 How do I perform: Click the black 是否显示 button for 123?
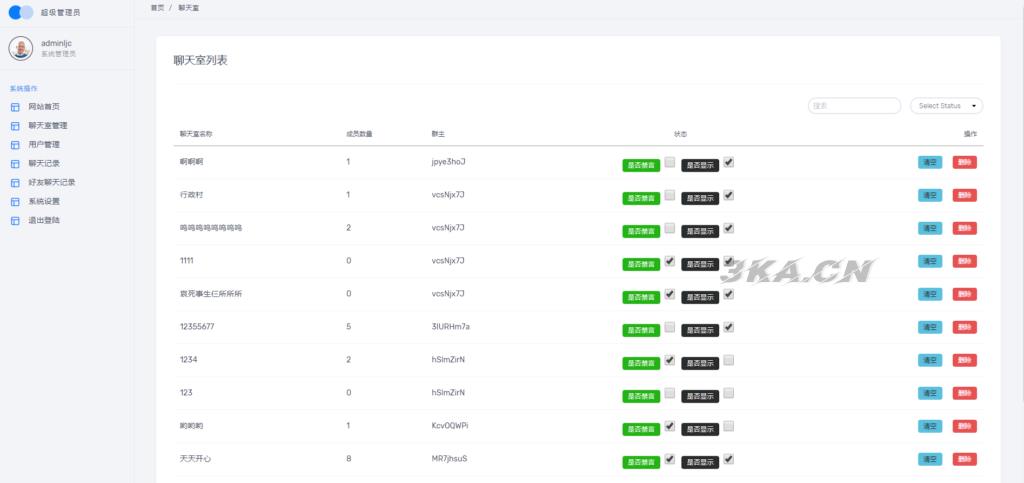point(700,396)
